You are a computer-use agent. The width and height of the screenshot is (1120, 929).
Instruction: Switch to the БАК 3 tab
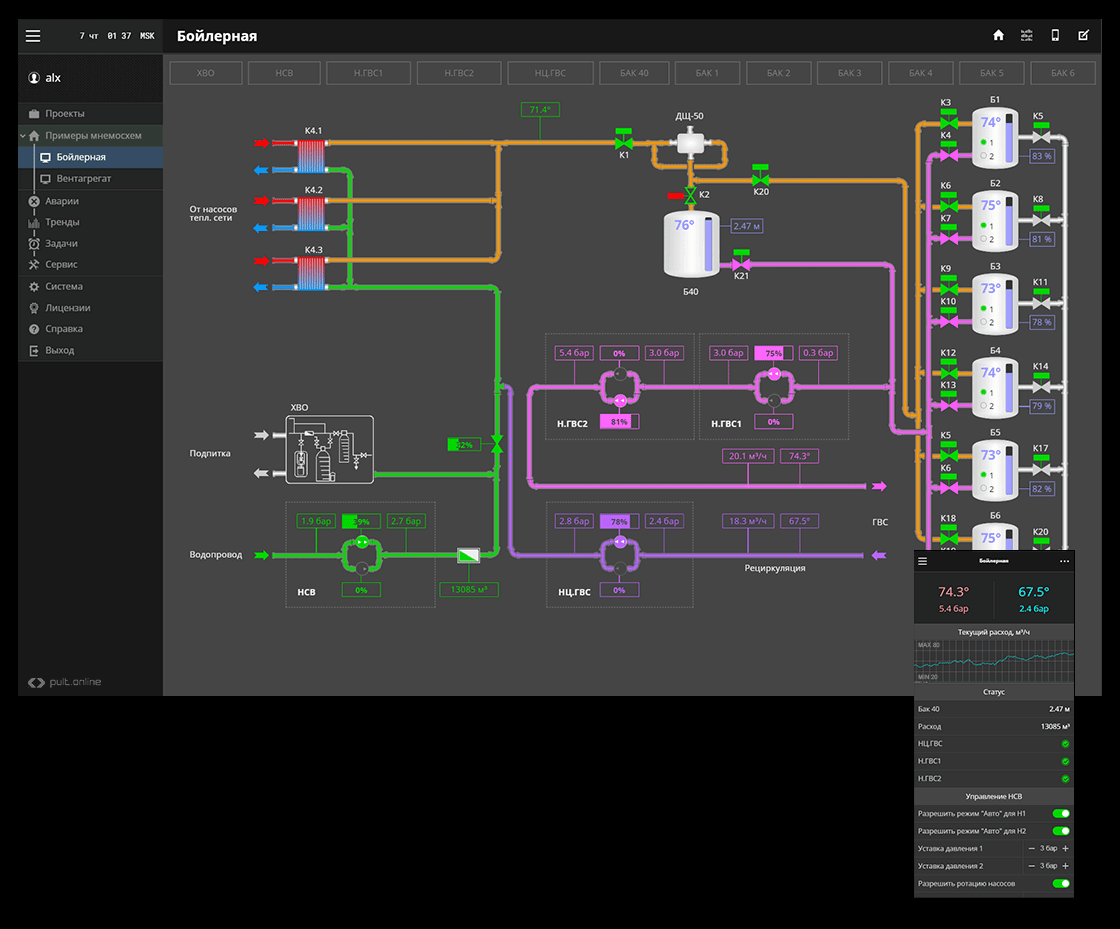[x=849, y=73]
